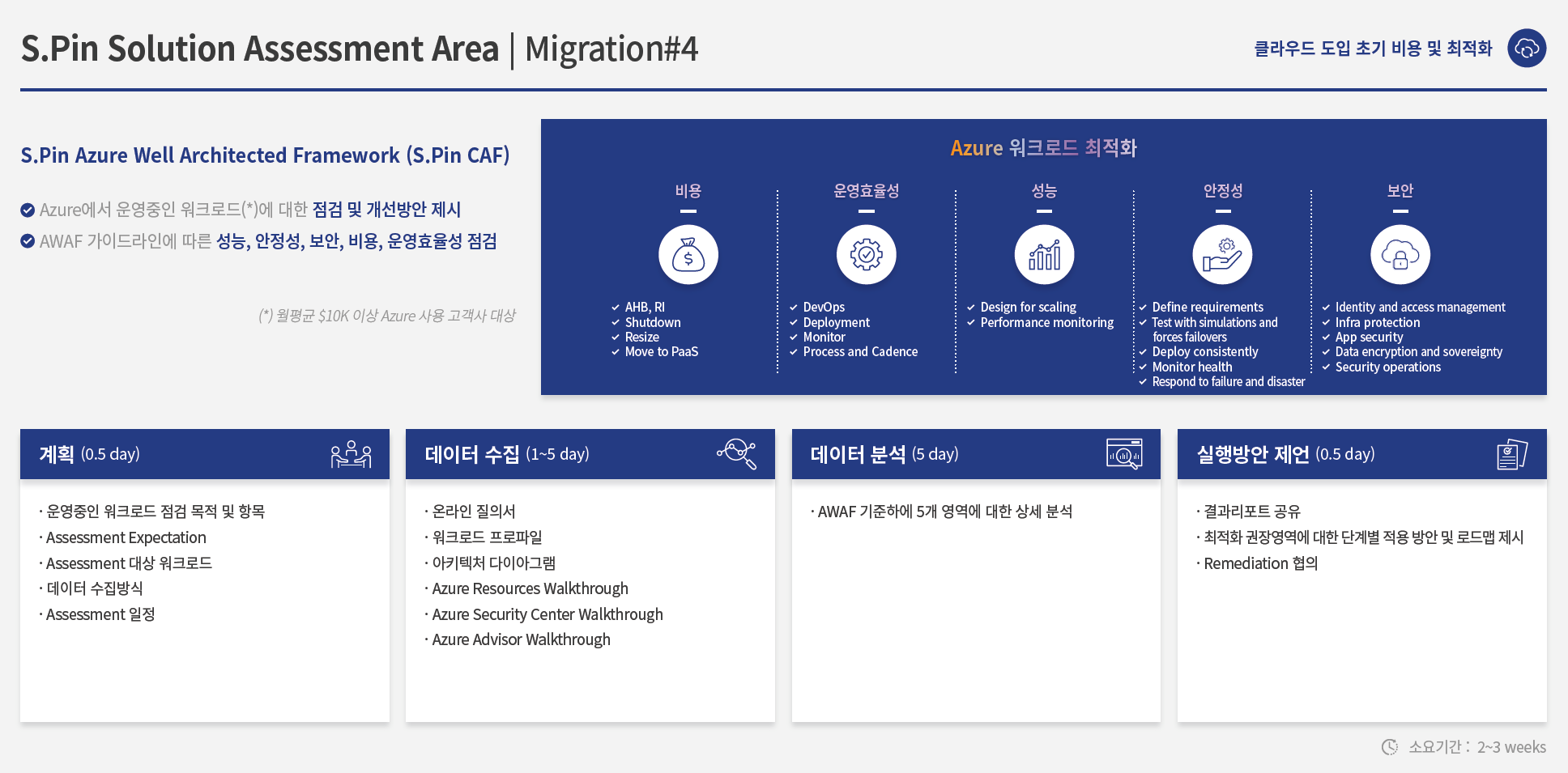The width and height of the screenshot is (1568, 773).
Task: Click the 성능 column heading
Action: (x=1045, y=191)
